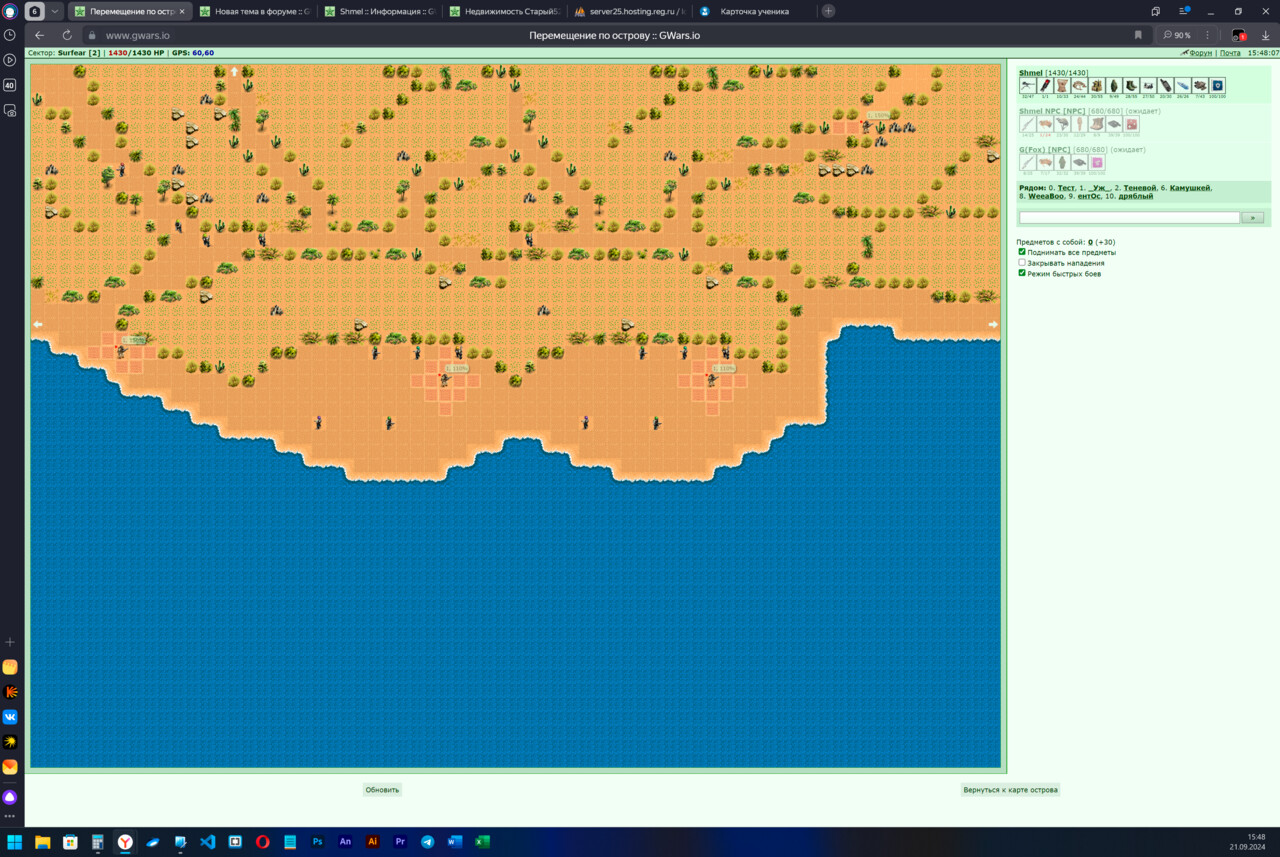
Task: Open Telegram from the taskbar
Action: (x=427, y=842)
